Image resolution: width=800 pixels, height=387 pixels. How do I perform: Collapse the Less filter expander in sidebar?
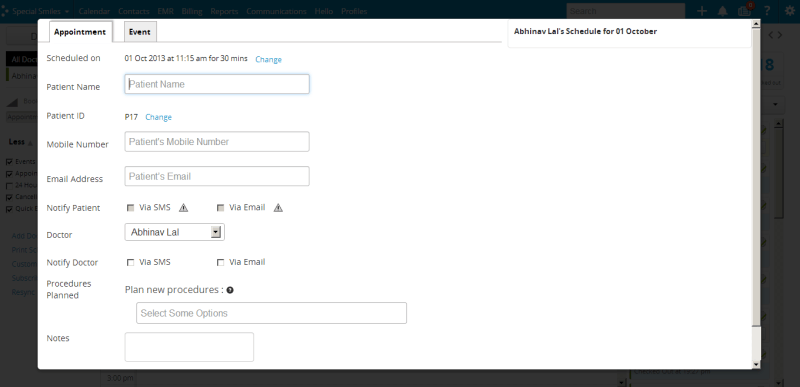[x=20, y=142]
